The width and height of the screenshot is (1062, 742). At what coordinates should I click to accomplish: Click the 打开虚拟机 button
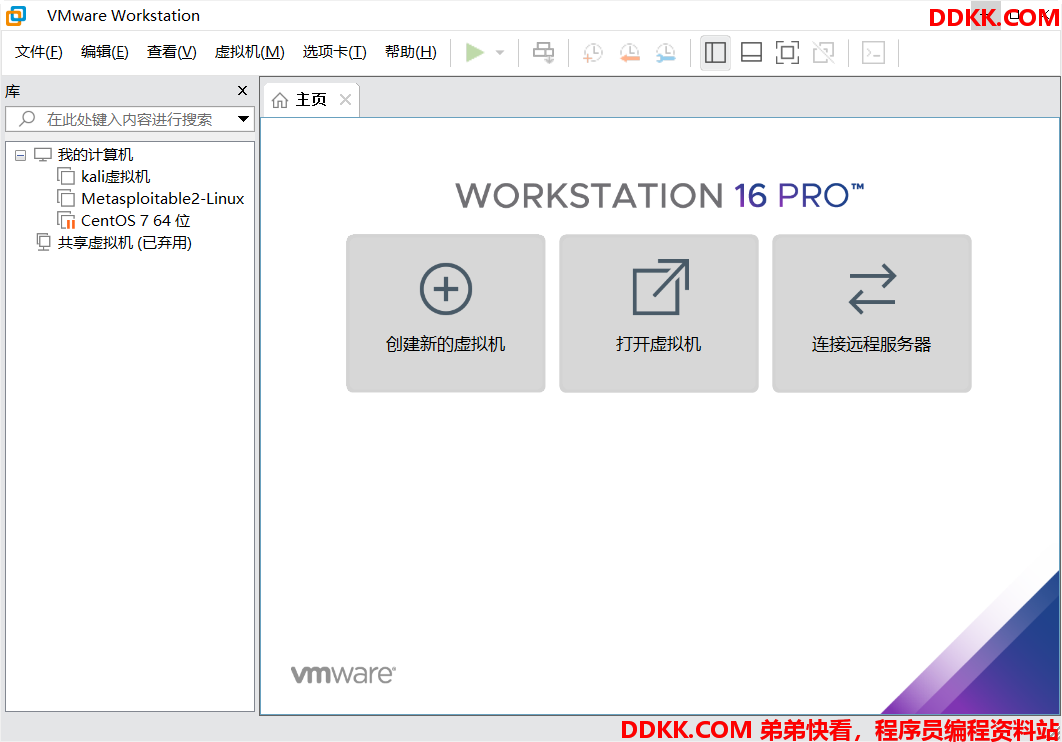point(658,313)
